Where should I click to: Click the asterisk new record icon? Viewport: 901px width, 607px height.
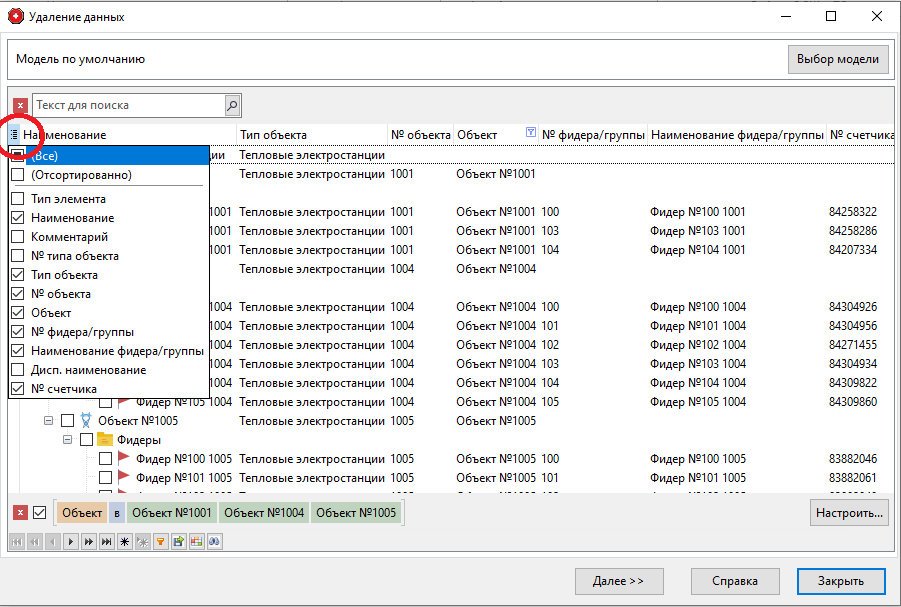tap(124, 541)
